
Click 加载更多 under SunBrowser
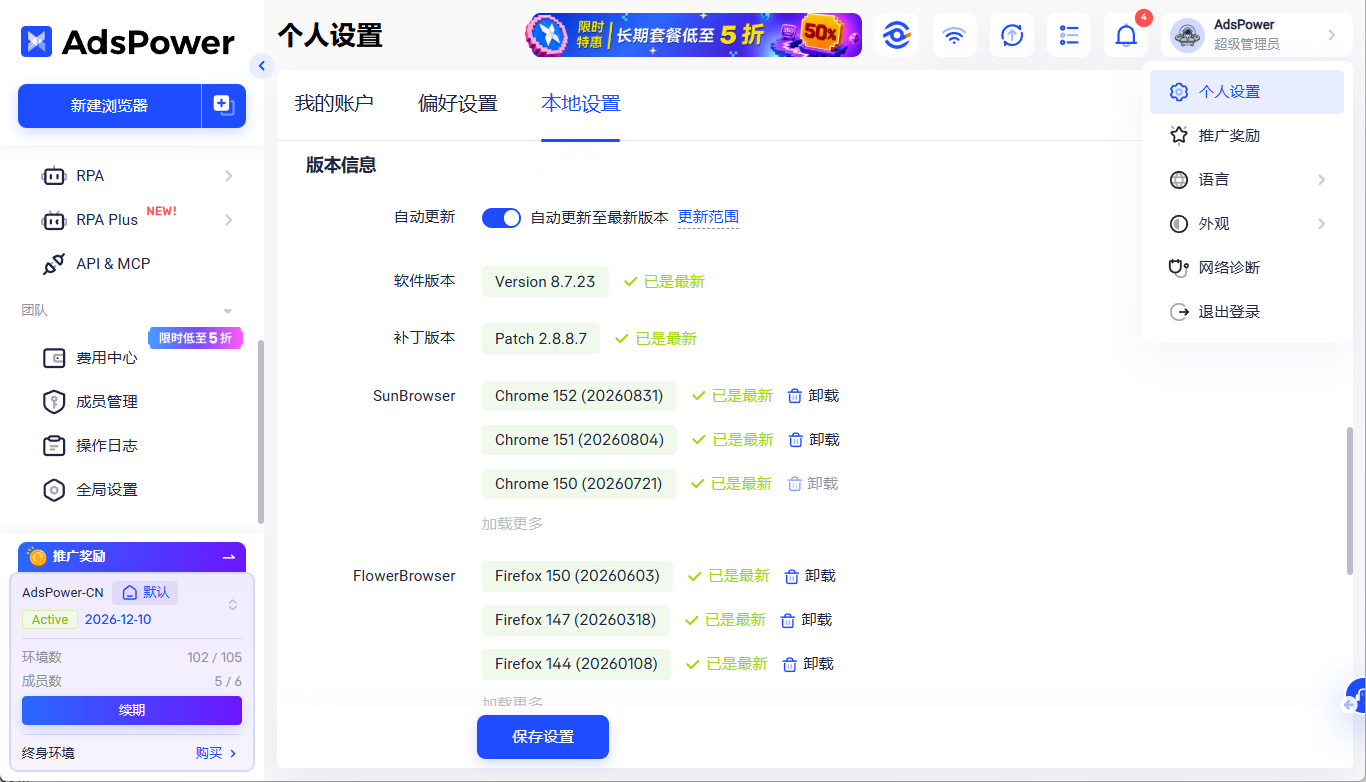[512, 524]
